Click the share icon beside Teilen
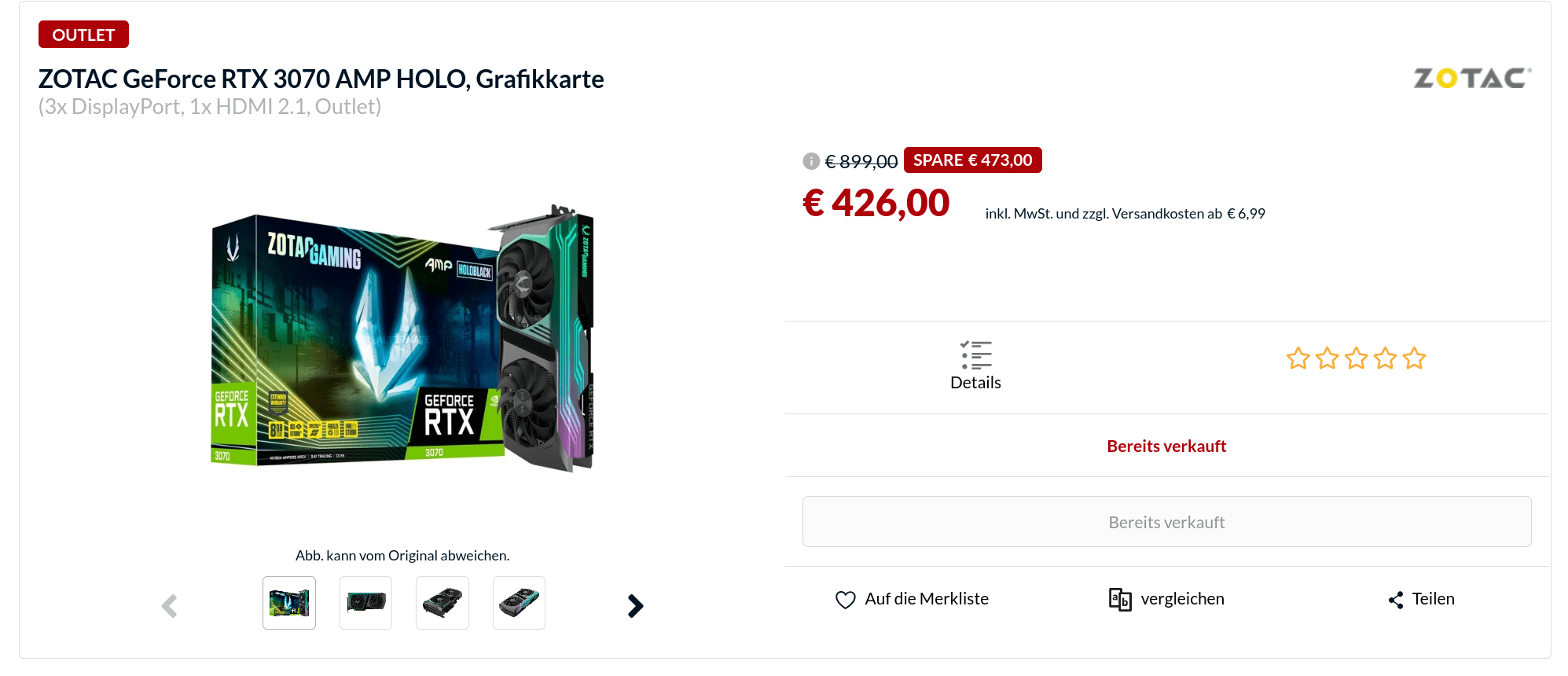 click(1396, 600)
